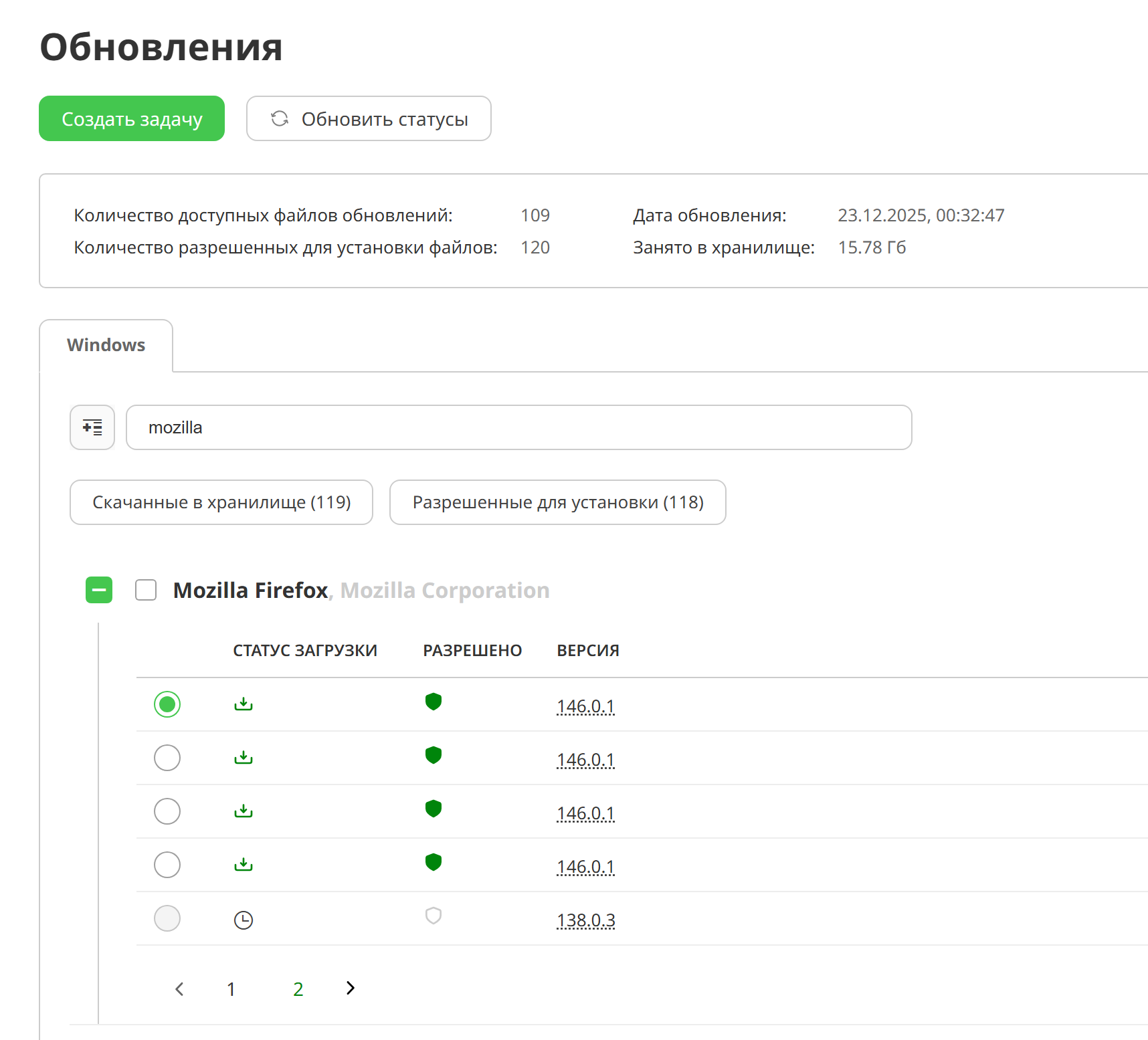Click download status icon in fourth row

click(x=244, y=865)
